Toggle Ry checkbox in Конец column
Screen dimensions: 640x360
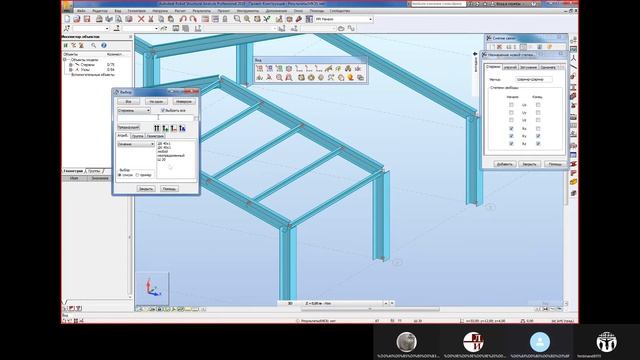click(538, 136)
